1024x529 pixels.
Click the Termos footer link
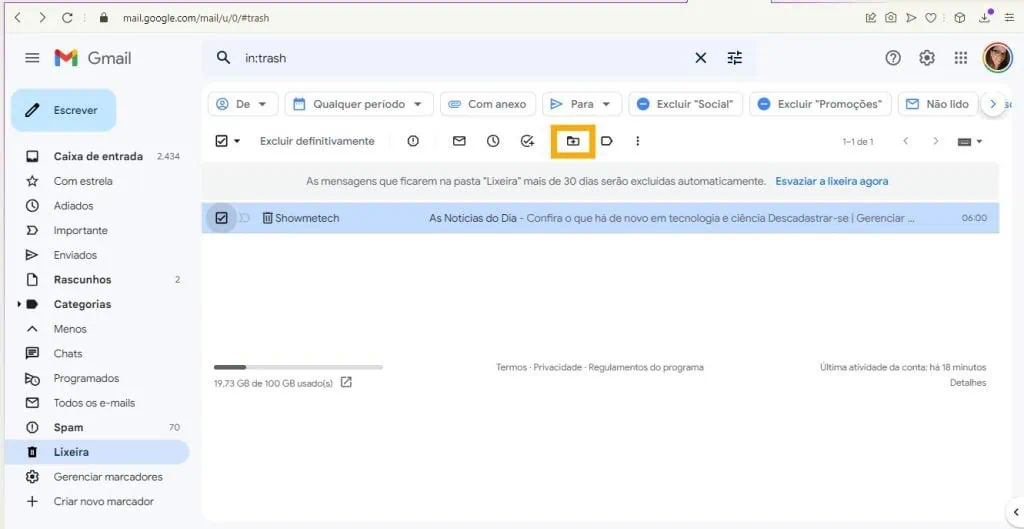tap(511, 368)
